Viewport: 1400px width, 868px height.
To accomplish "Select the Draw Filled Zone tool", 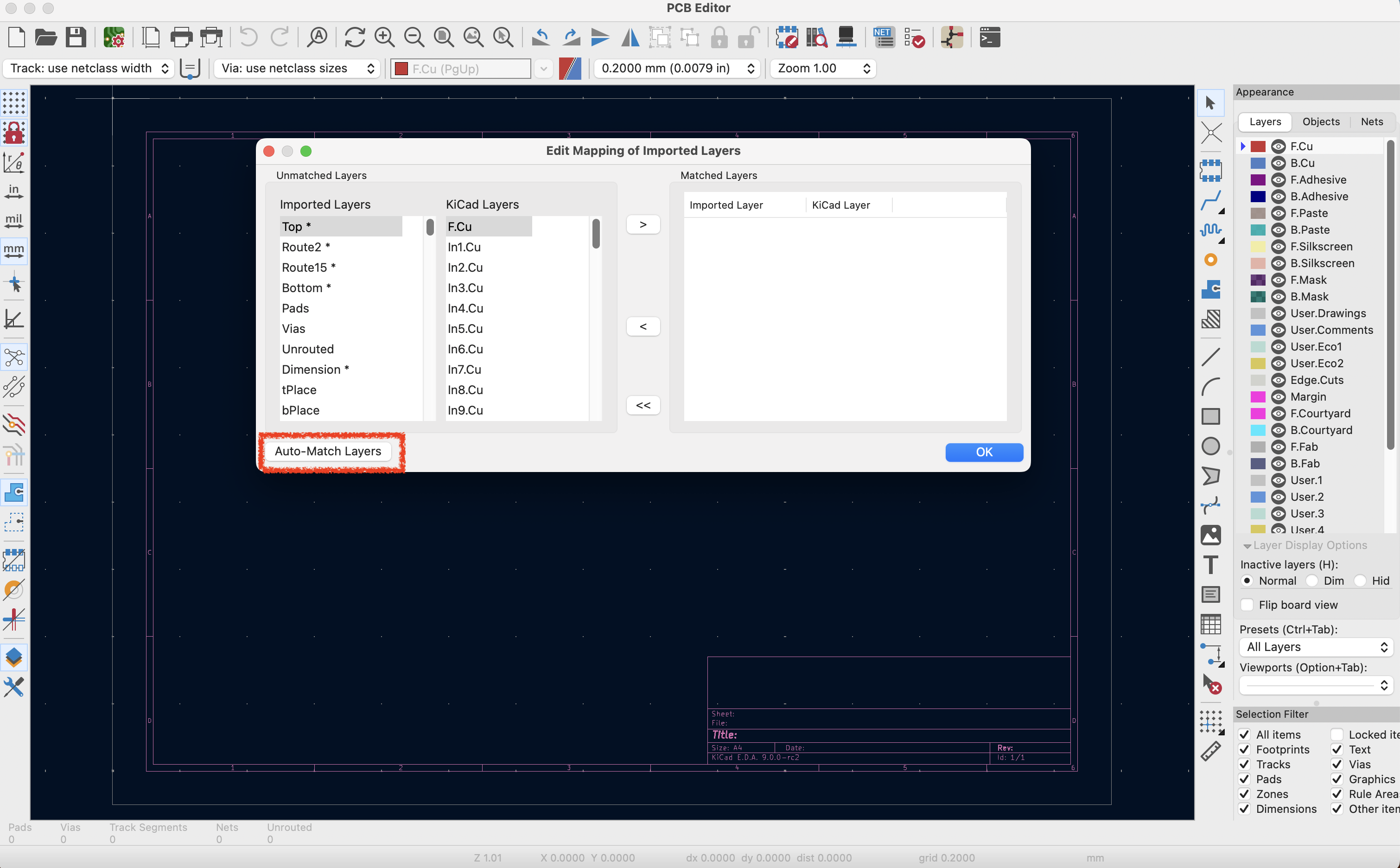I will [x=1211, y=289].
